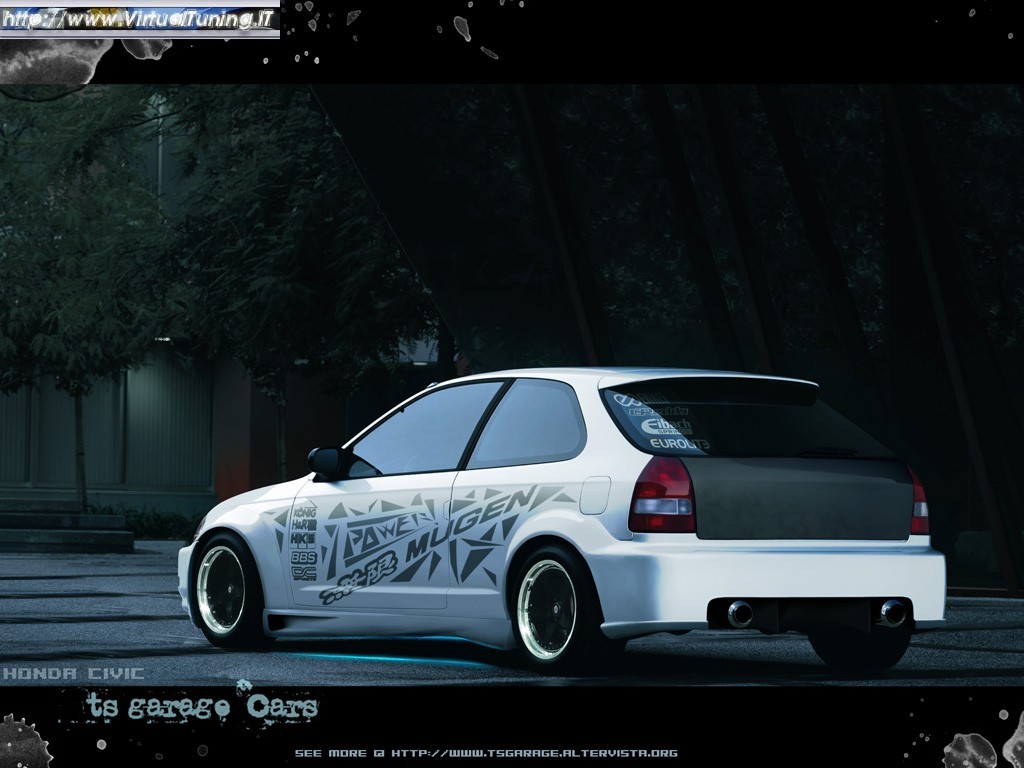Image resolution: width=1024 pixels, height=768 pixels.
Task: Click the rear wheel rim
Action: [x=547, y=609]
